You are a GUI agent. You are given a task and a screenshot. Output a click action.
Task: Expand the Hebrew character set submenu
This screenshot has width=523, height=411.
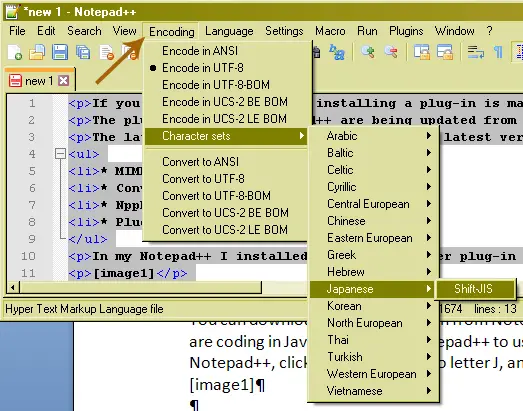[x=373, y=272]
